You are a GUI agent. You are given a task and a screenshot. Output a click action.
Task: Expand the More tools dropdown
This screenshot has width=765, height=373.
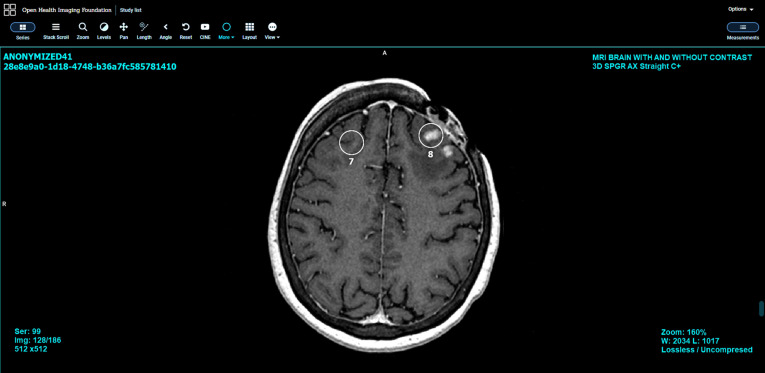tap(226, 31)
